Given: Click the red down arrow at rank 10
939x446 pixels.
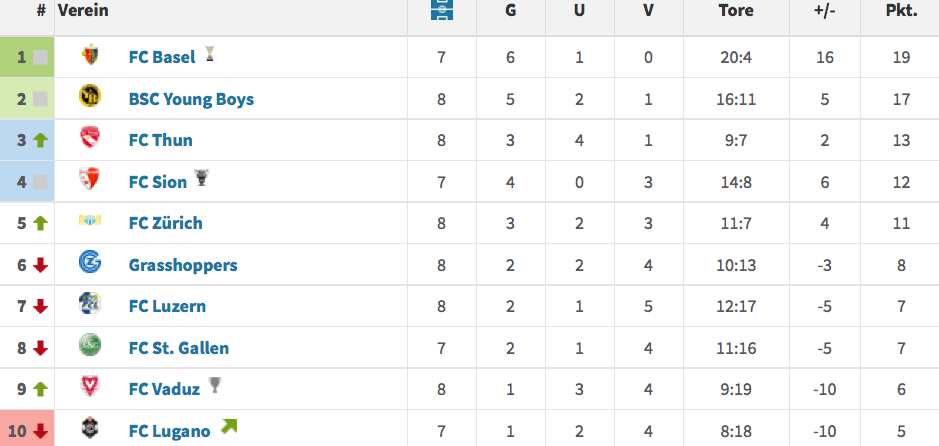Looking at the screenshot, I should click(40, 431).
